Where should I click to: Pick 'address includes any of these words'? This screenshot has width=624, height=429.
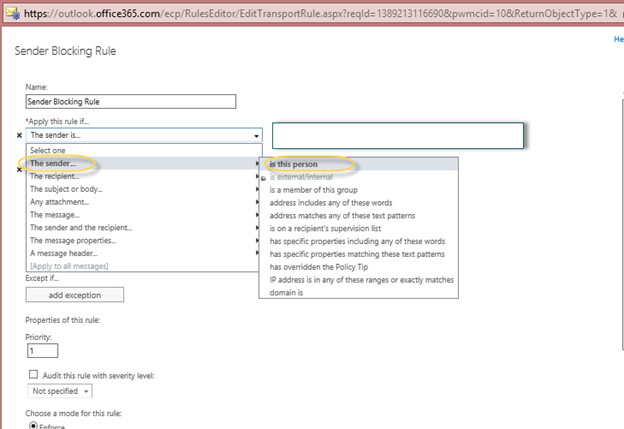click(358, 203)
